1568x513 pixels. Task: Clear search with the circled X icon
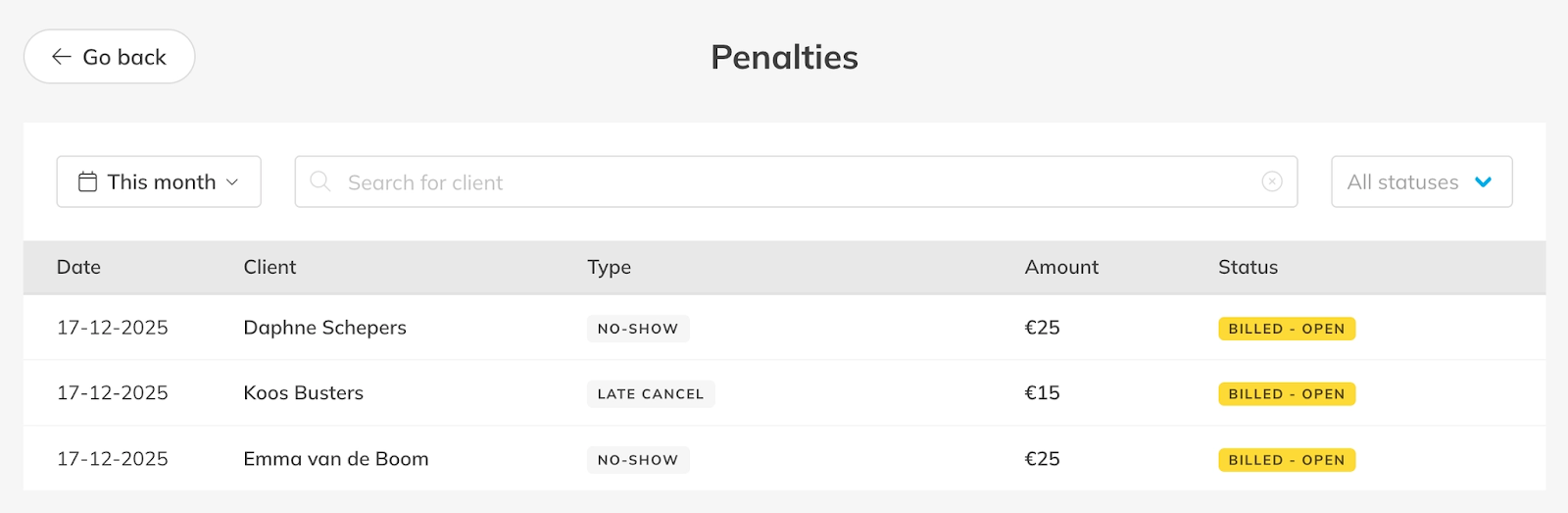tap(1272, 181)
